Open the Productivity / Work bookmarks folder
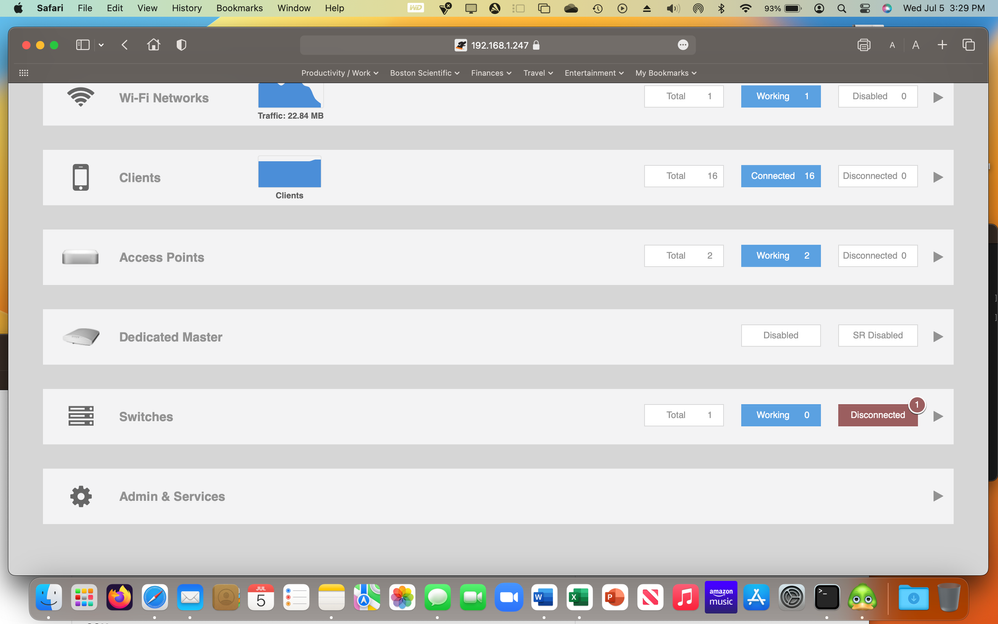The image size is (998, 624). click(x=339, y=73)
